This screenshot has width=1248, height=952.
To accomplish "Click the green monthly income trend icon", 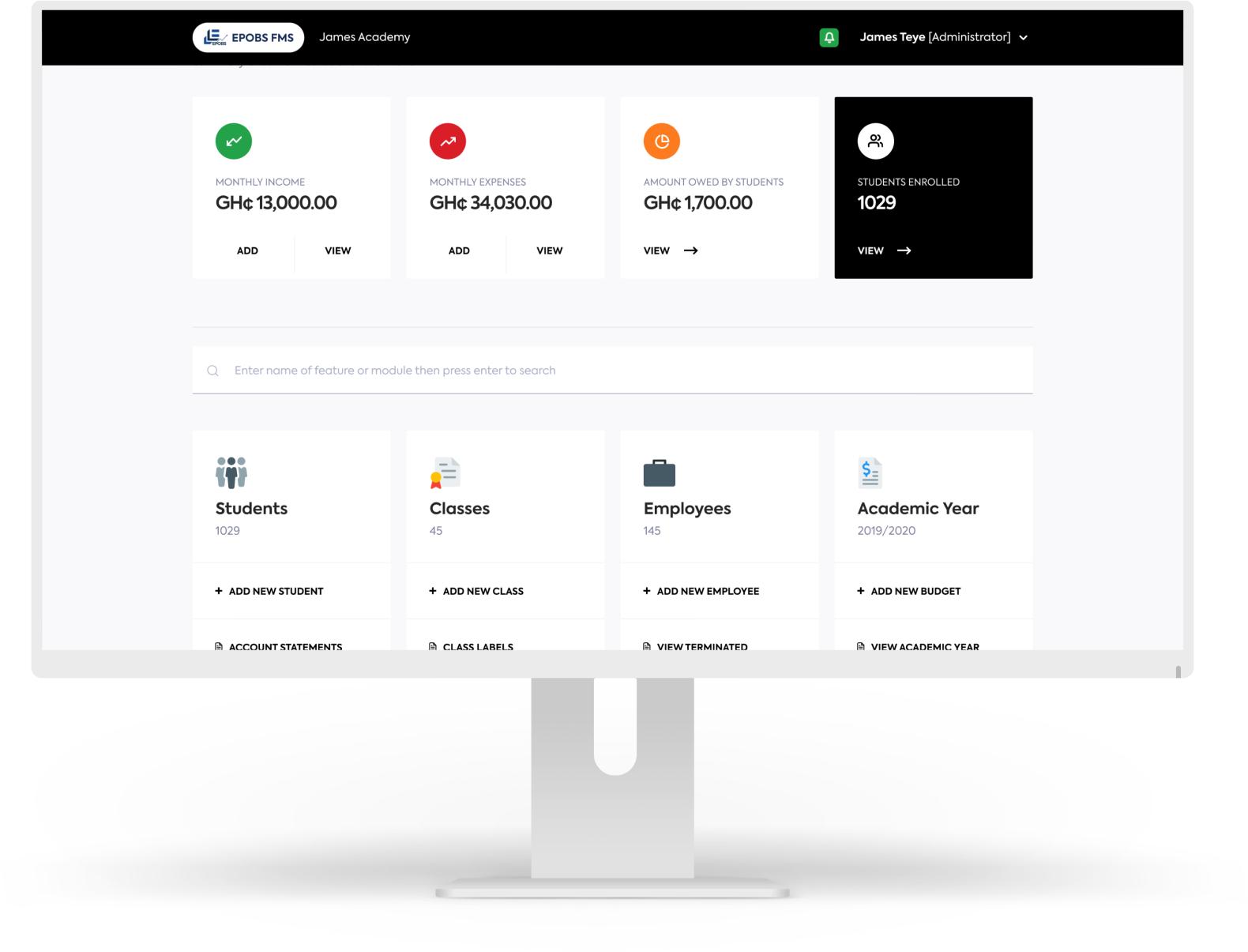I will (234, 141).
